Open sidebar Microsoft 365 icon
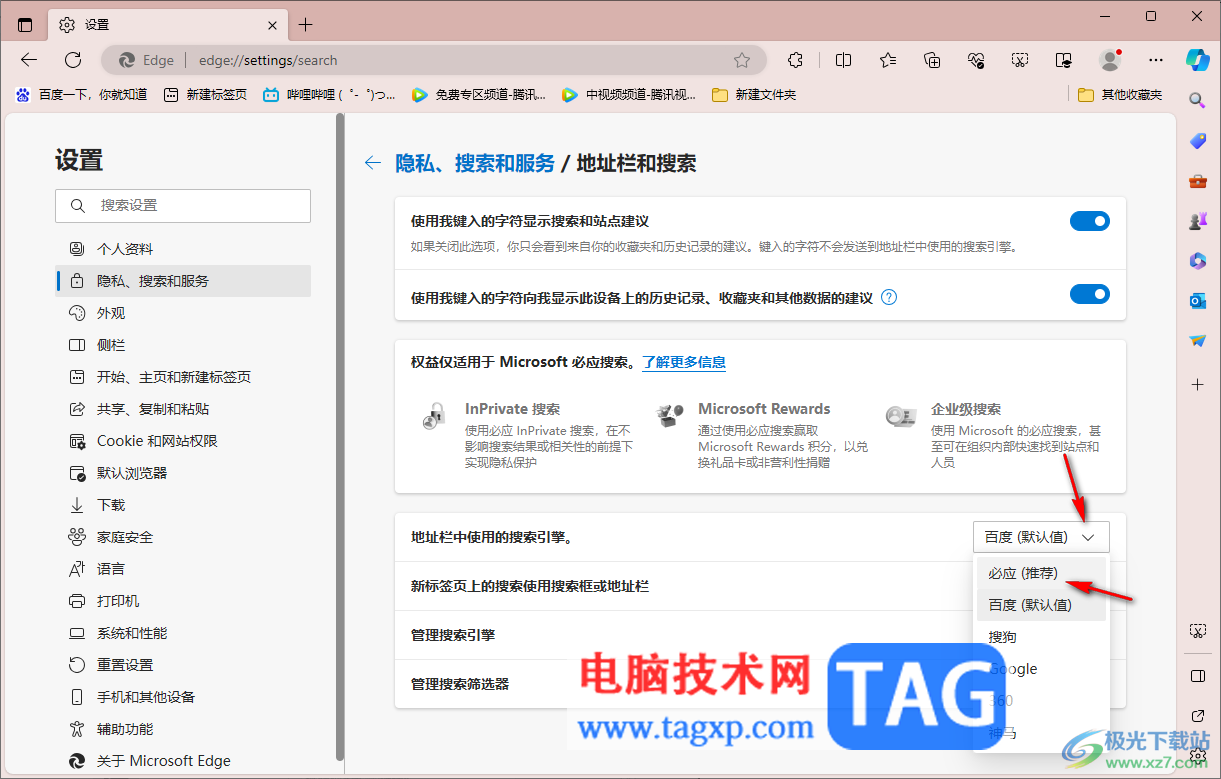1221x779 pixels. pyautogui.click(x=1197, y=261)
